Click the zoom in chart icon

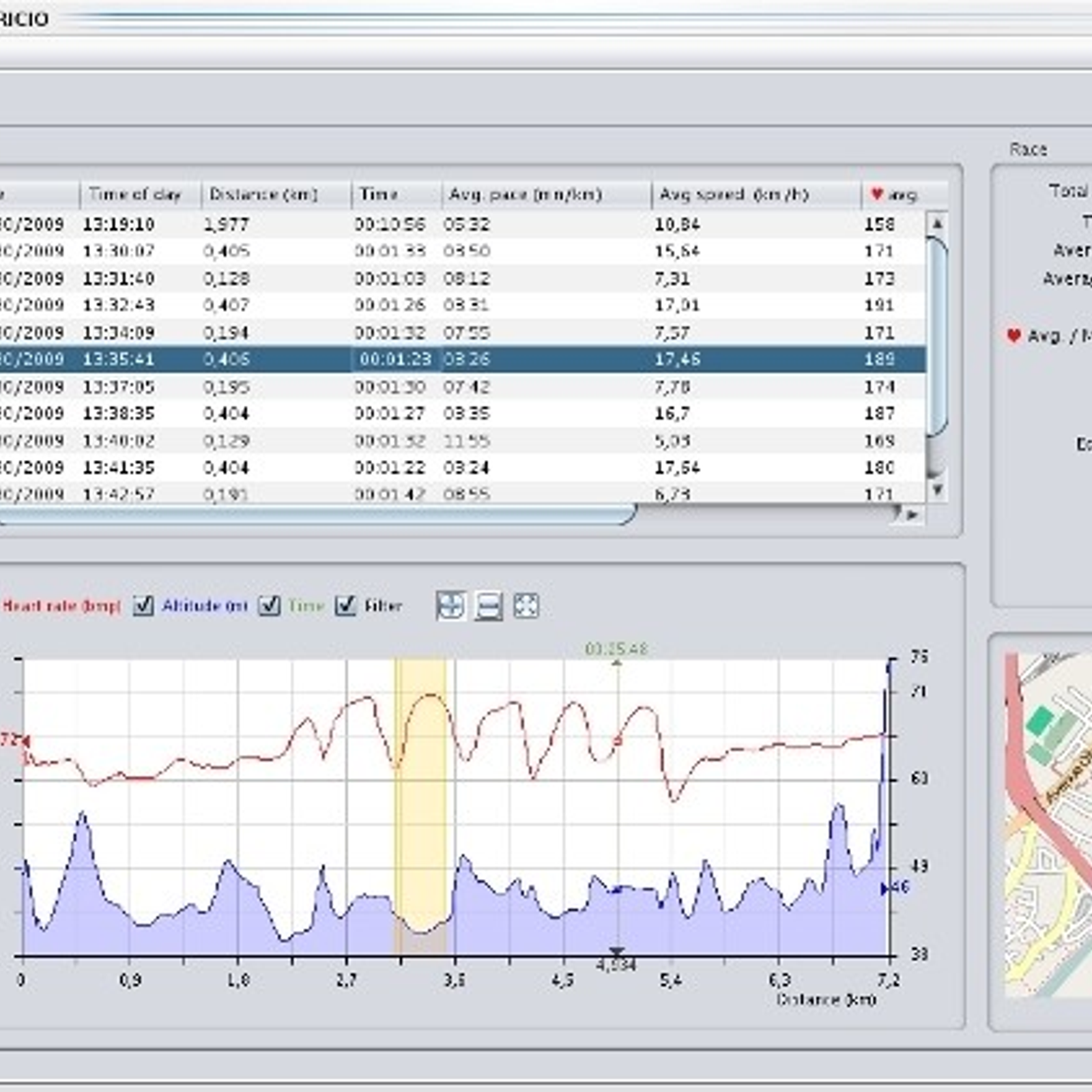[450, 605]
